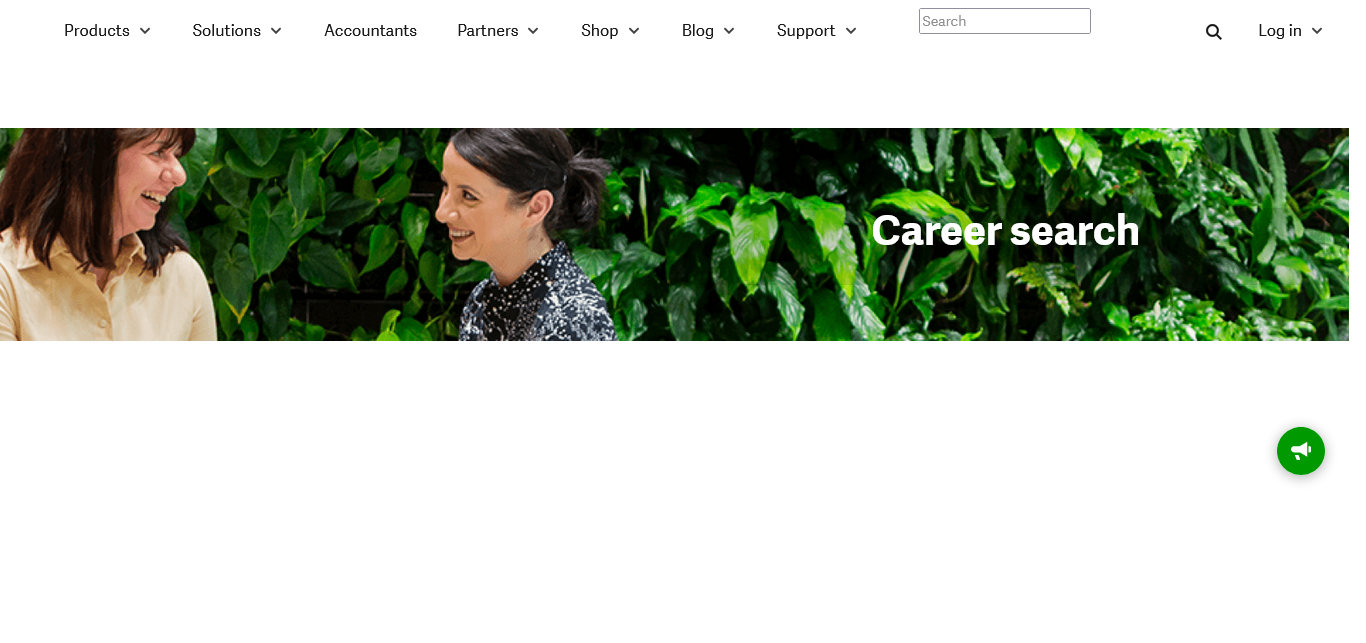This screenshot has width=1366, height=643.
Task: Click the magnifying glass search icon
Action: pos(1213,32)
